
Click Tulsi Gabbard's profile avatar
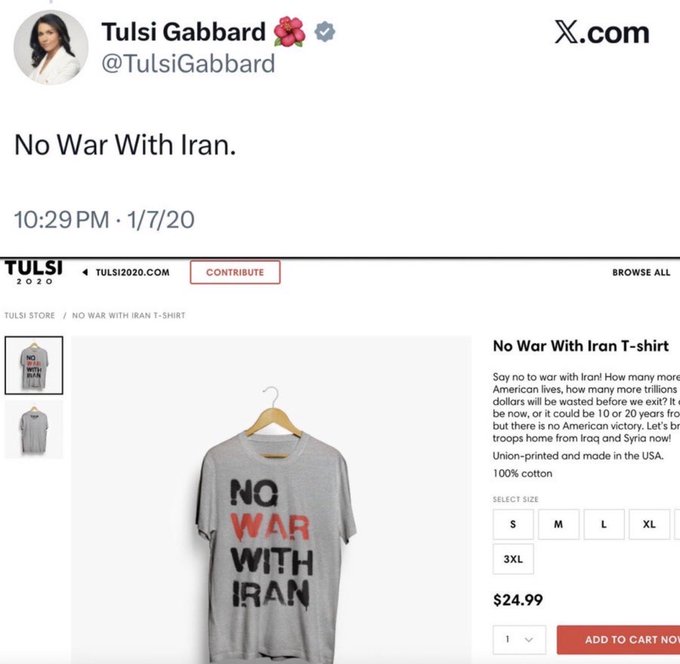[x=51, y=47]
